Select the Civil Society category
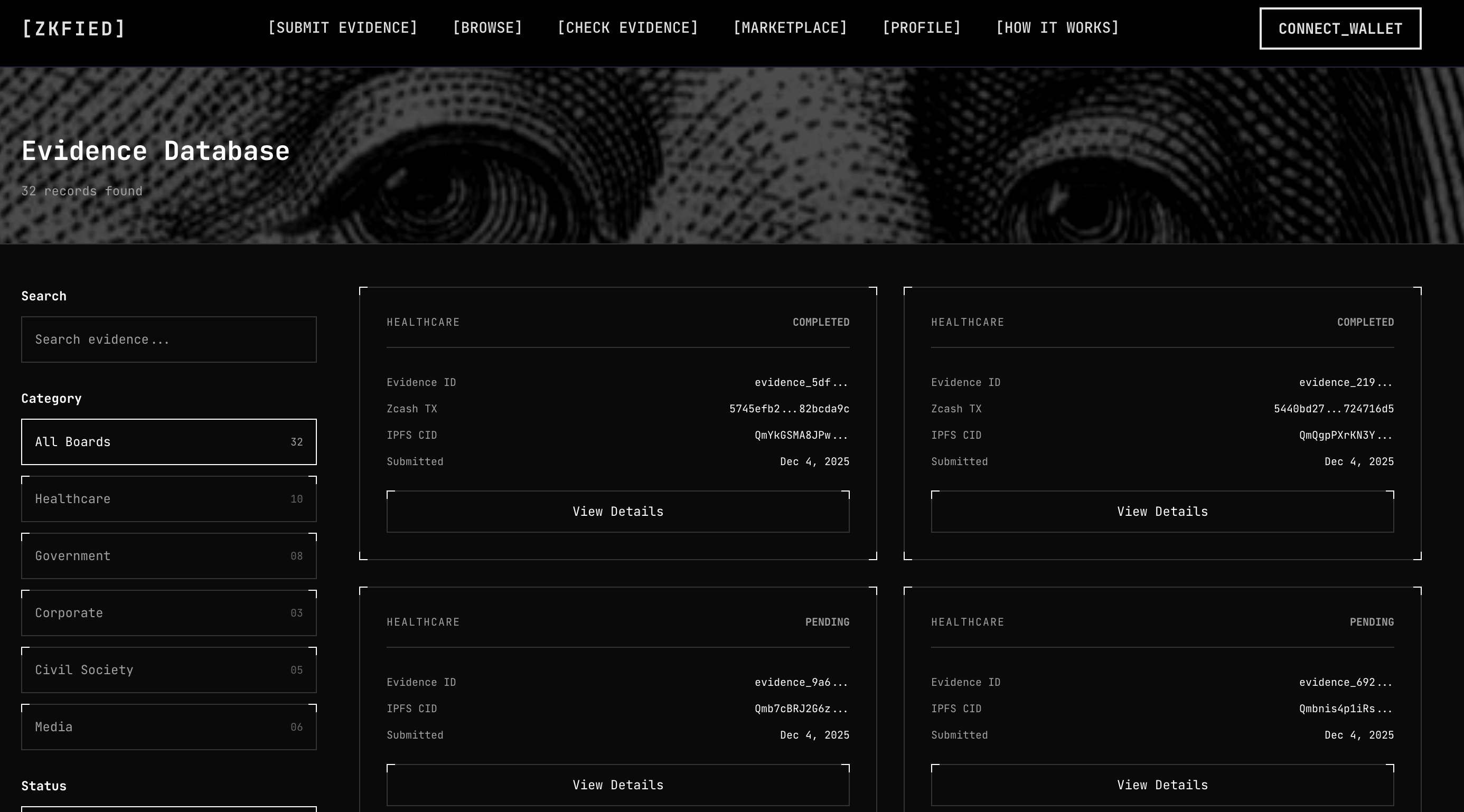The width and height of the screenshot is (1464, 812). 169,670
